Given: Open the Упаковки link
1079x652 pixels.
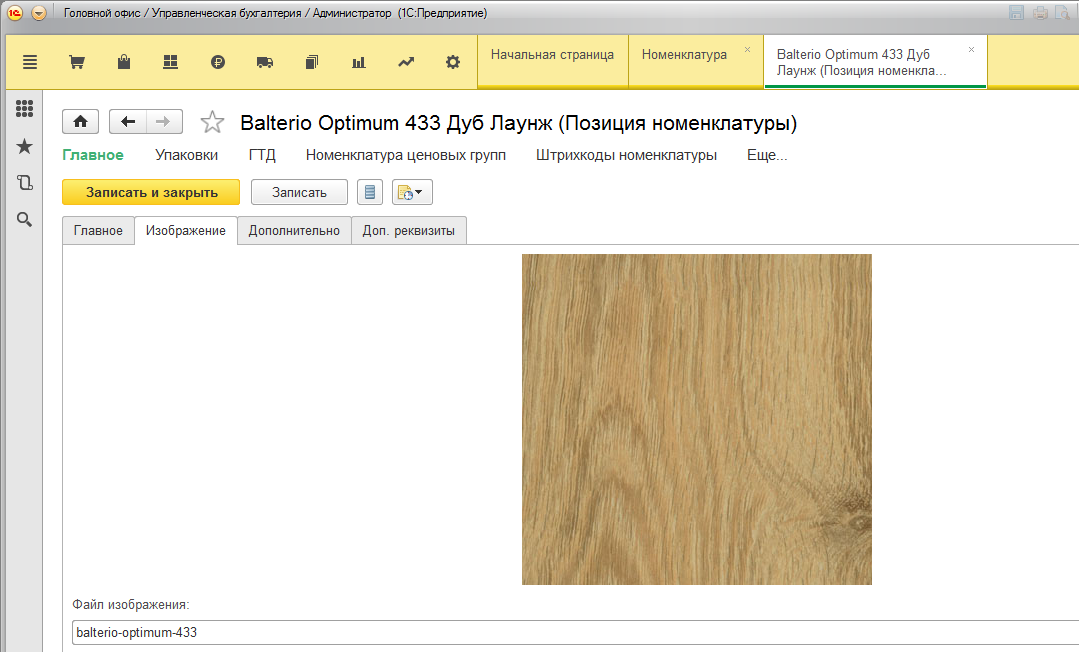Looking at the screenshot, I should pyautogui.click(x=186, y=155).
